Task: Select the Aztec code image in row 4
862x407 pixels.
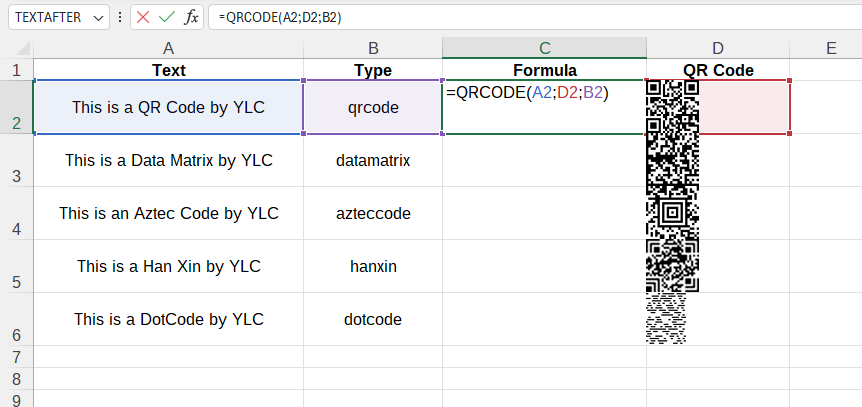Action: pyautogui.click(x=672, y=213)
